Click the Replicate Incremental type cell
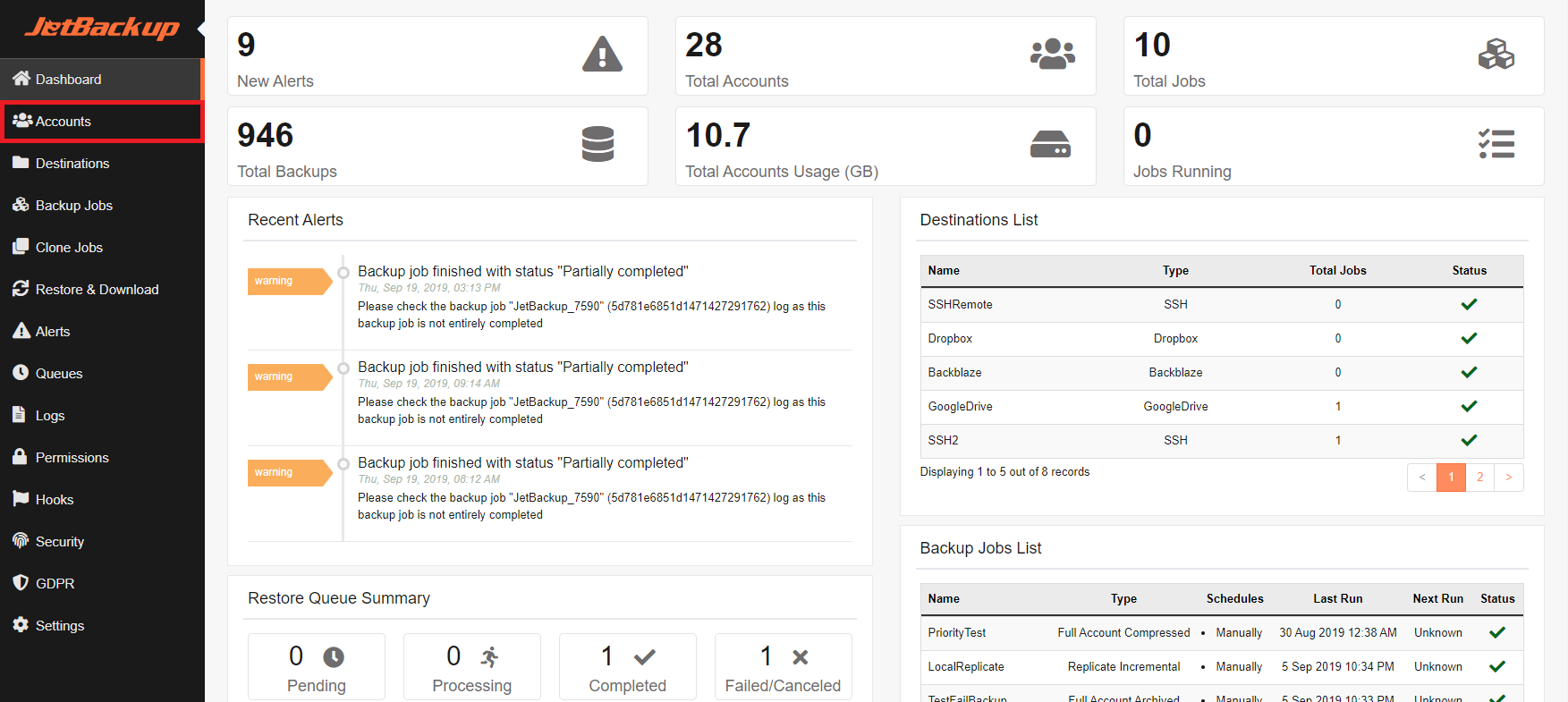 pyautogui.click(x=1123, y=666)
